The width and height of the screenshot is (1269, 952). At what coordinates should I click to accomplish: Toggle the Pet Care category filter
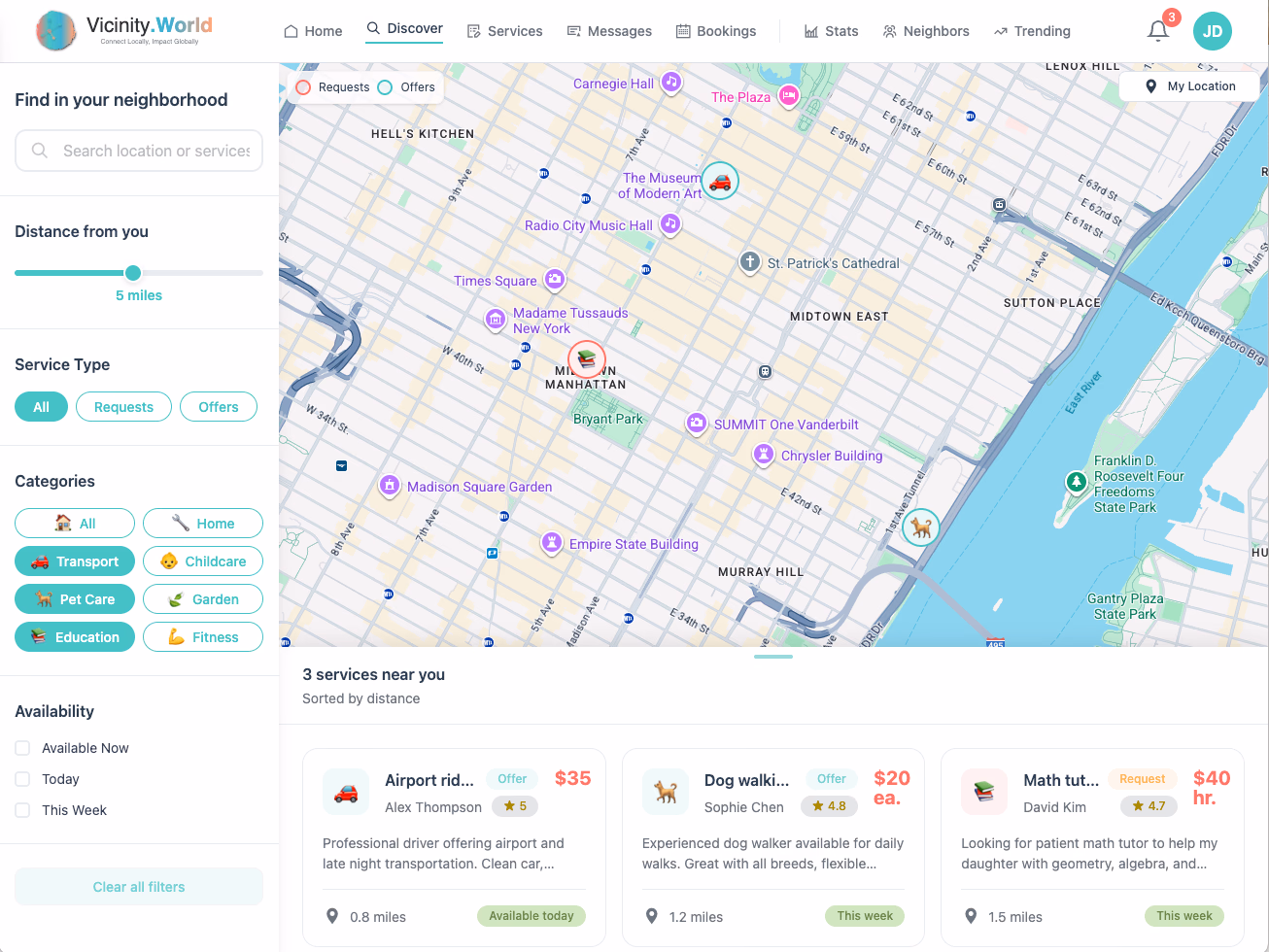tap(75, 599)
